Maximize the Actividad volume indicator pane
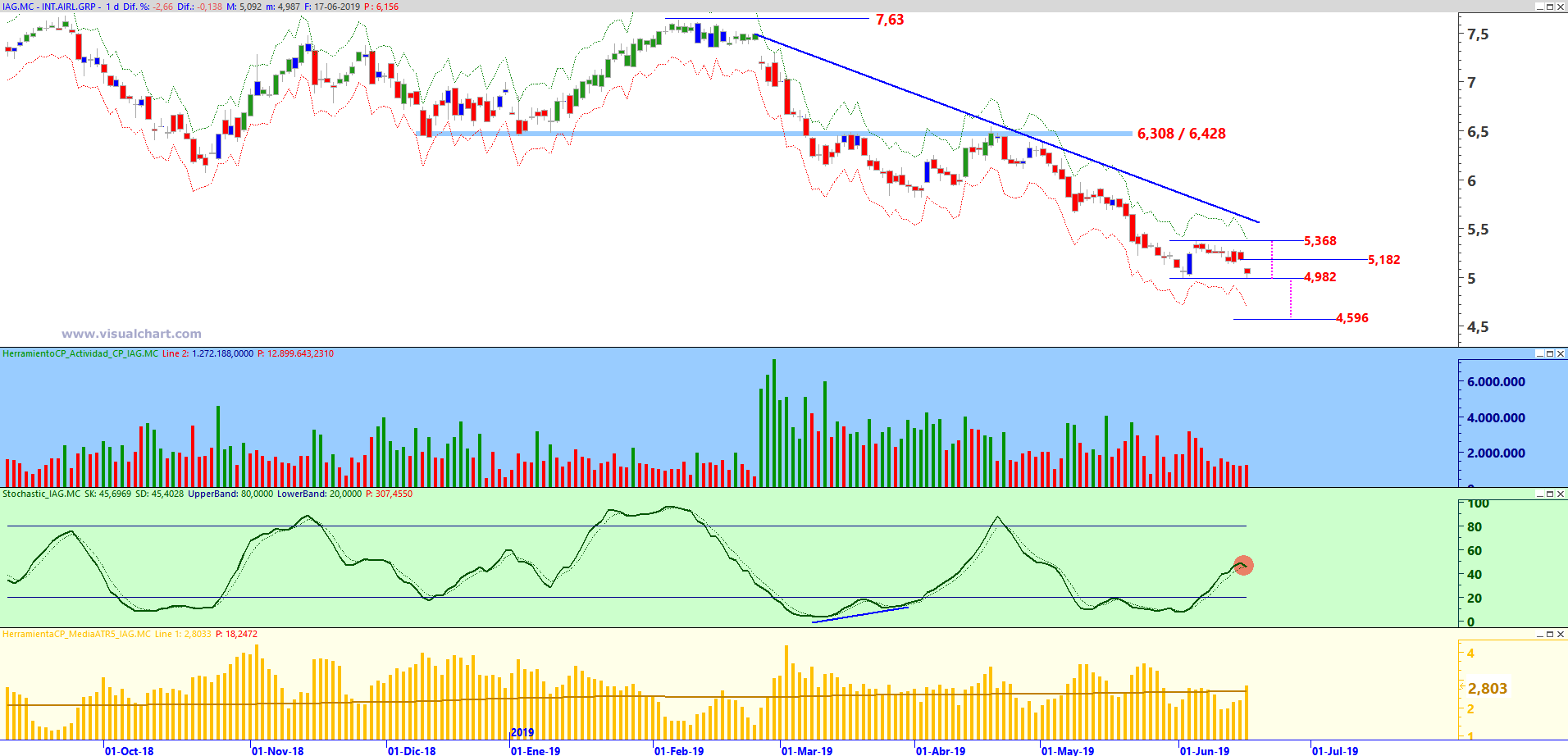This screenshot has height=756, width=1568. (1550, 353)
